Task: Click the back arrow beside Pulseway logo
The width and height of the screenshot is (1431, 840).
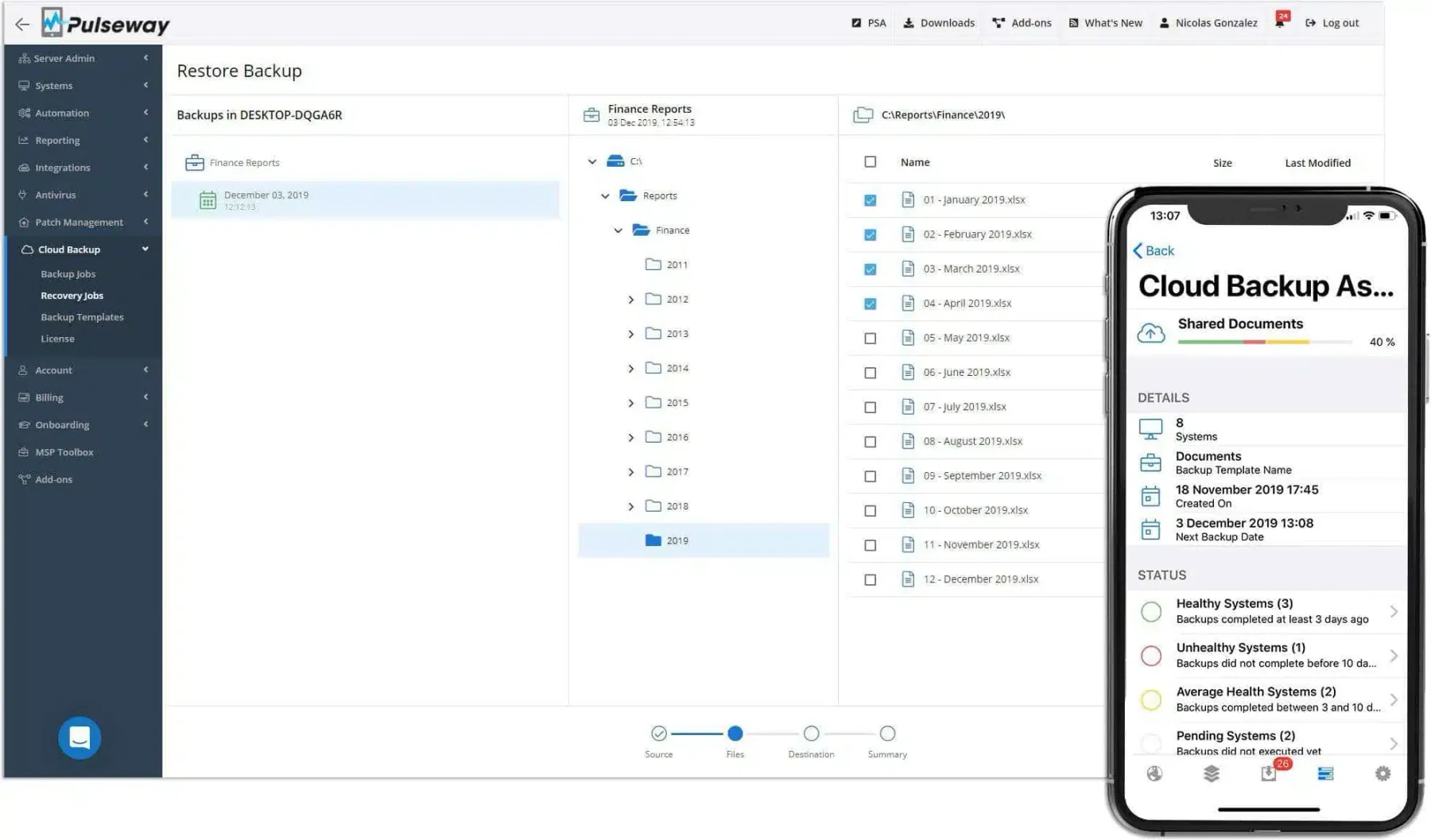Action: point(22,24)
